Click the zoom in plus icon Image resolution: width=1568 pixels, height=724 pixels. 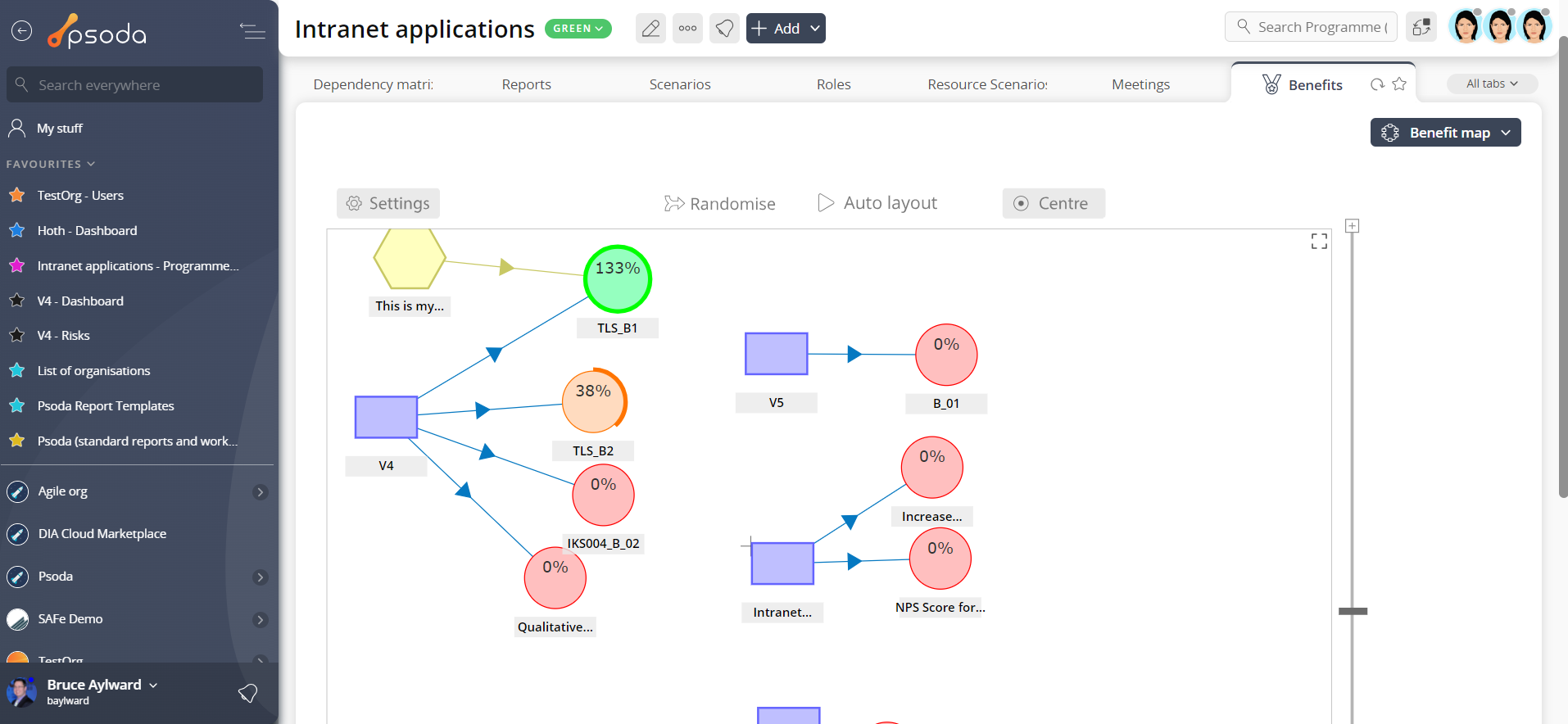tap(1353, 225)
